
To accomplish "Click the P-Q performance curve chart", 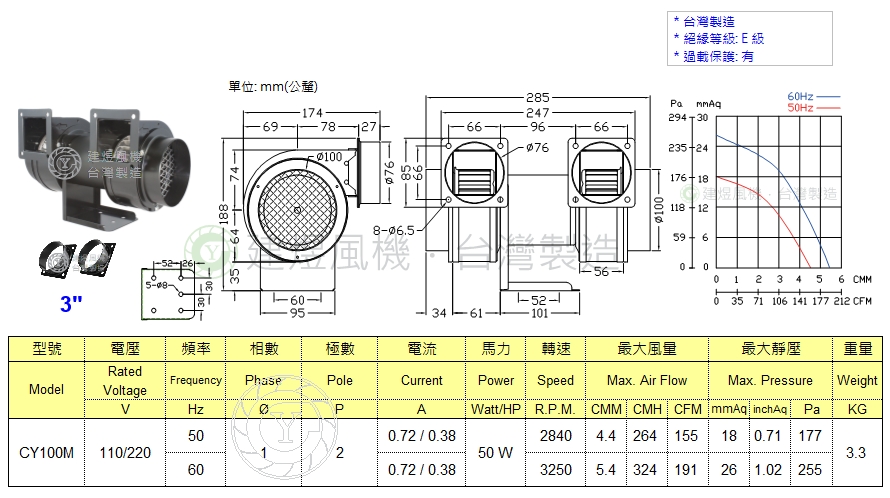I will [769, 199].
